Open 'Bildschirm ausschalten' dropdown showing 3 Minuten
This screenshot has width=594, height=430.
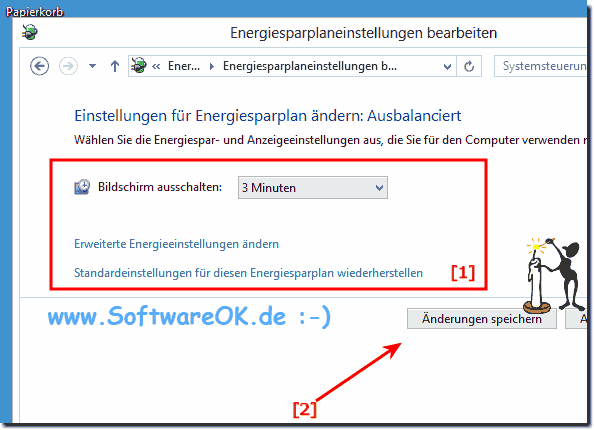click(313, 188)
